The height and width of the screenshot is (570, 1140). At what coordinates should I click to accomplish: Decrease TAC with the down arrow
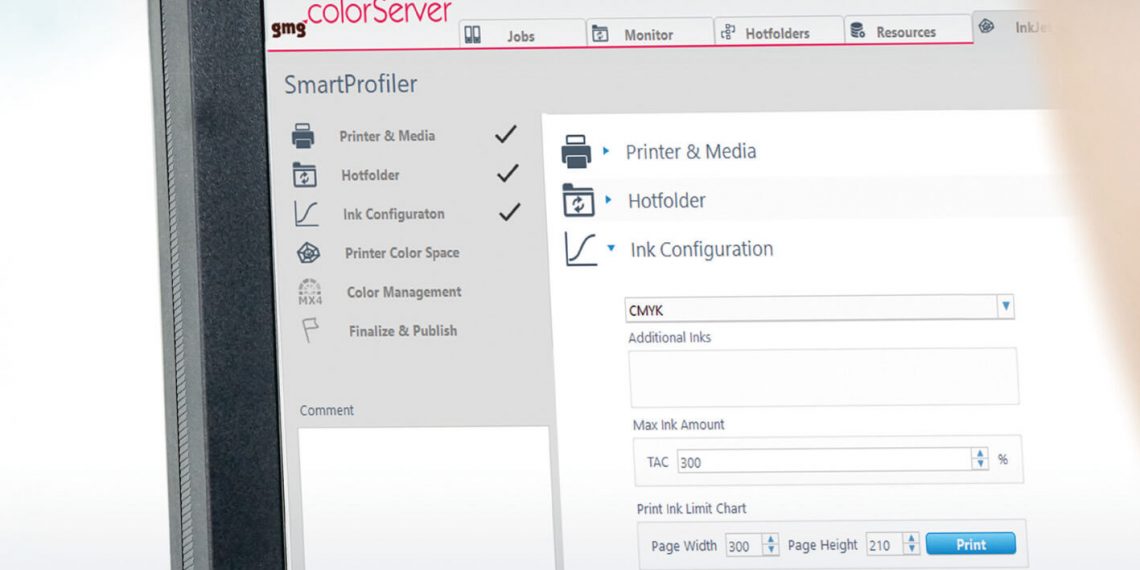981,465
